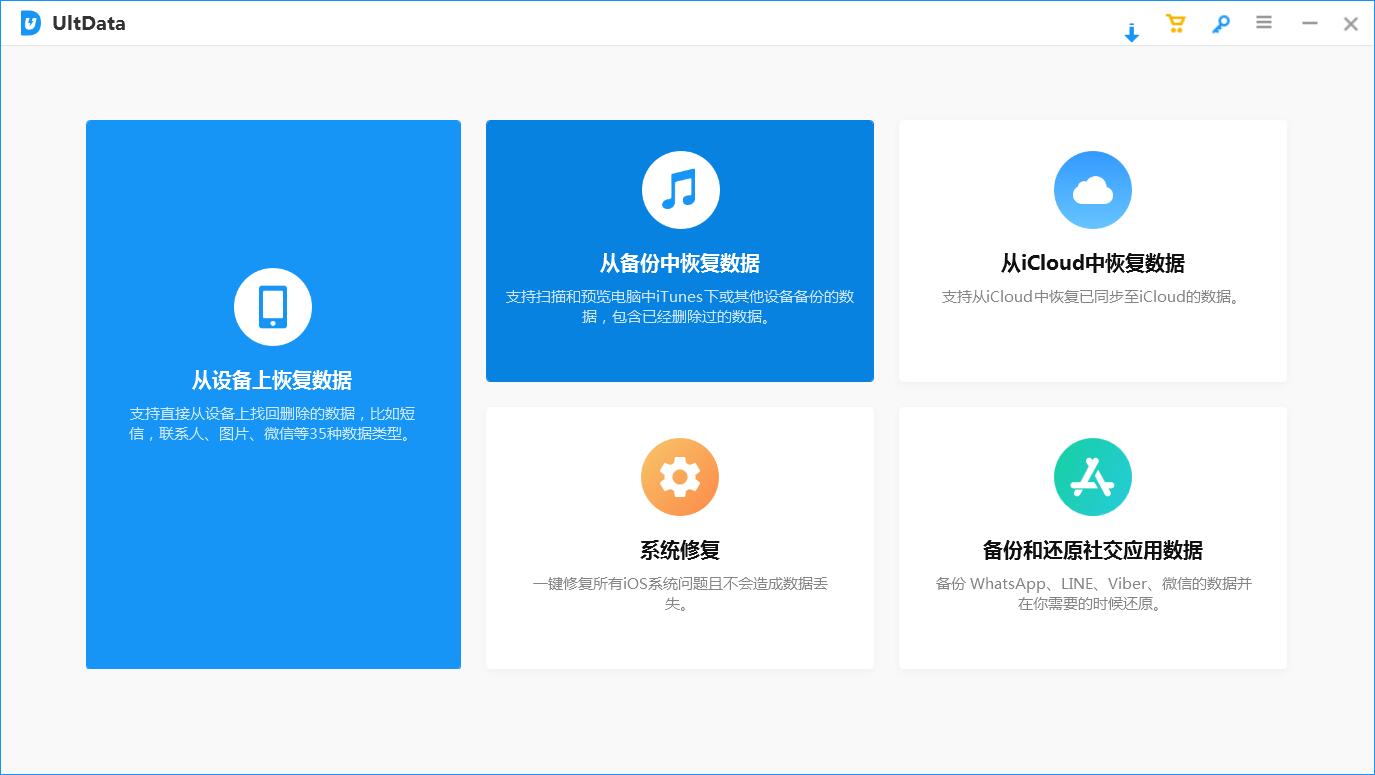Click the App Store social backup icon
This screenshot has height=775, width=1375.
1093,477
